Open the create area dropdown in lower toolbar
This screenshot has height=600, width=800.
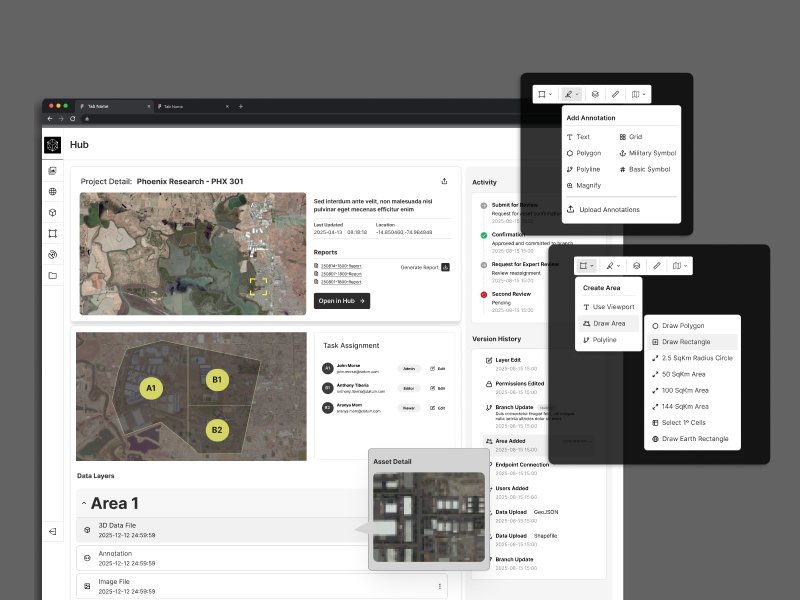(x=587, y=266)
